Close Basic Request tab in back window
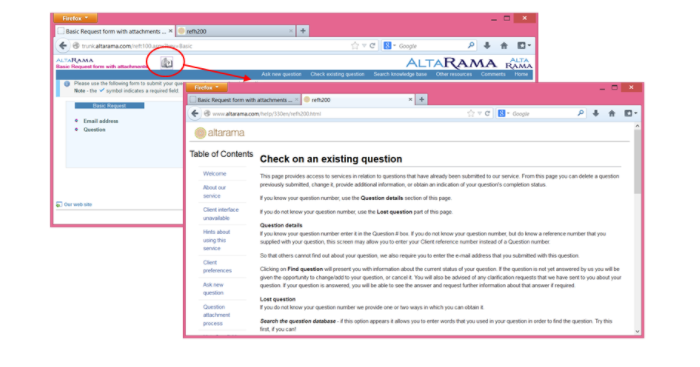The height and width of the screenshot is (367, 700). point(171,31)
